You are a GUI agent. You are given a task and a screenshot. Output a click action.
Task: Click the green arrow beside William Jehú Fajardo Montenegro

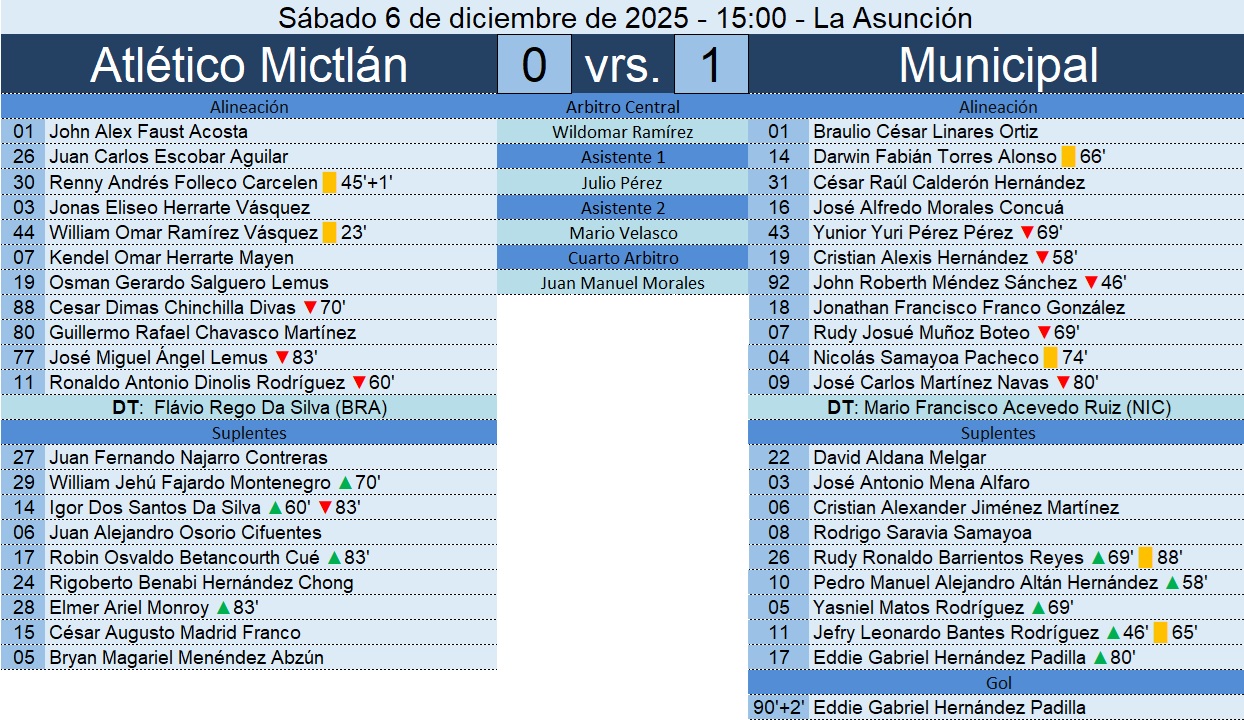click(x=345, y=483)
